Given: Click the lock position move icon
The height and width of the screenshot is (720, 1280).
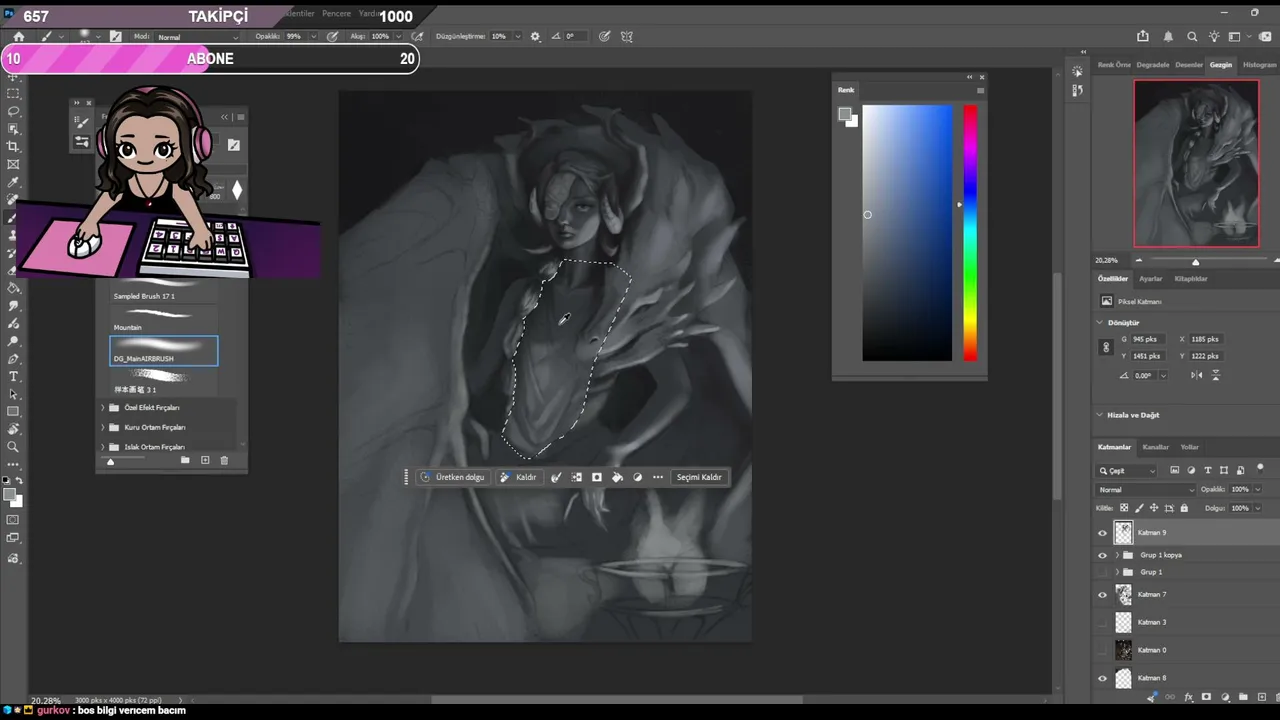Looking at the screenshot, I should (1154, 508).
